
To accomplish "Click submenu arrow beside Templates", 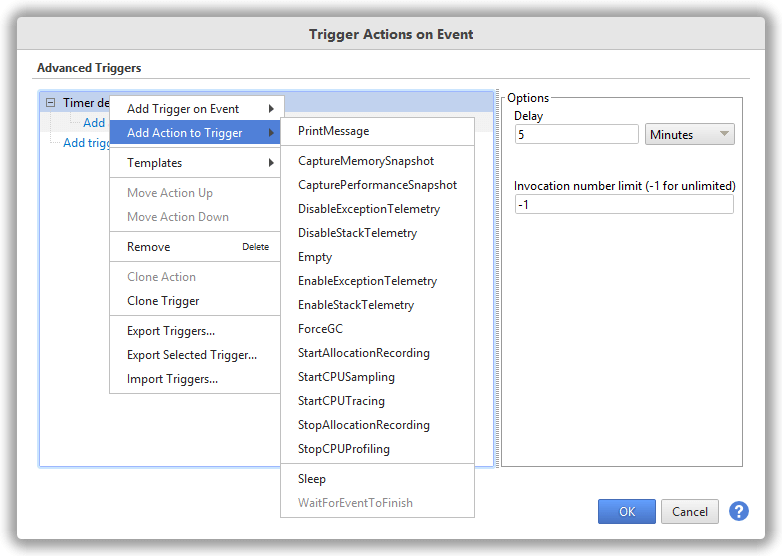I will coord(271,163).
